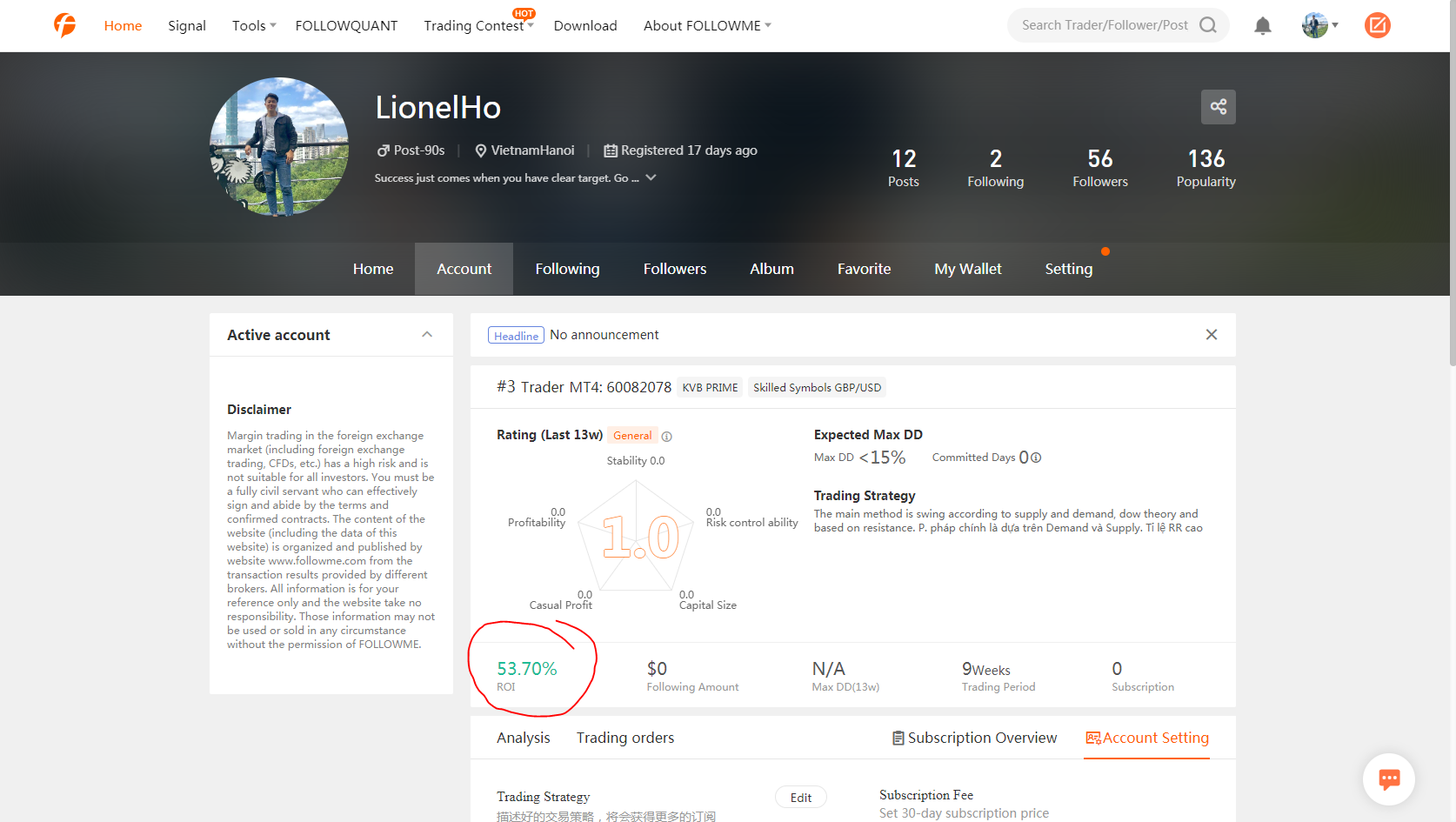Image resolution: width=1456 pixels, height=822 pixels.
Task: Open the Album tab
Action: [x=771, y=269]
